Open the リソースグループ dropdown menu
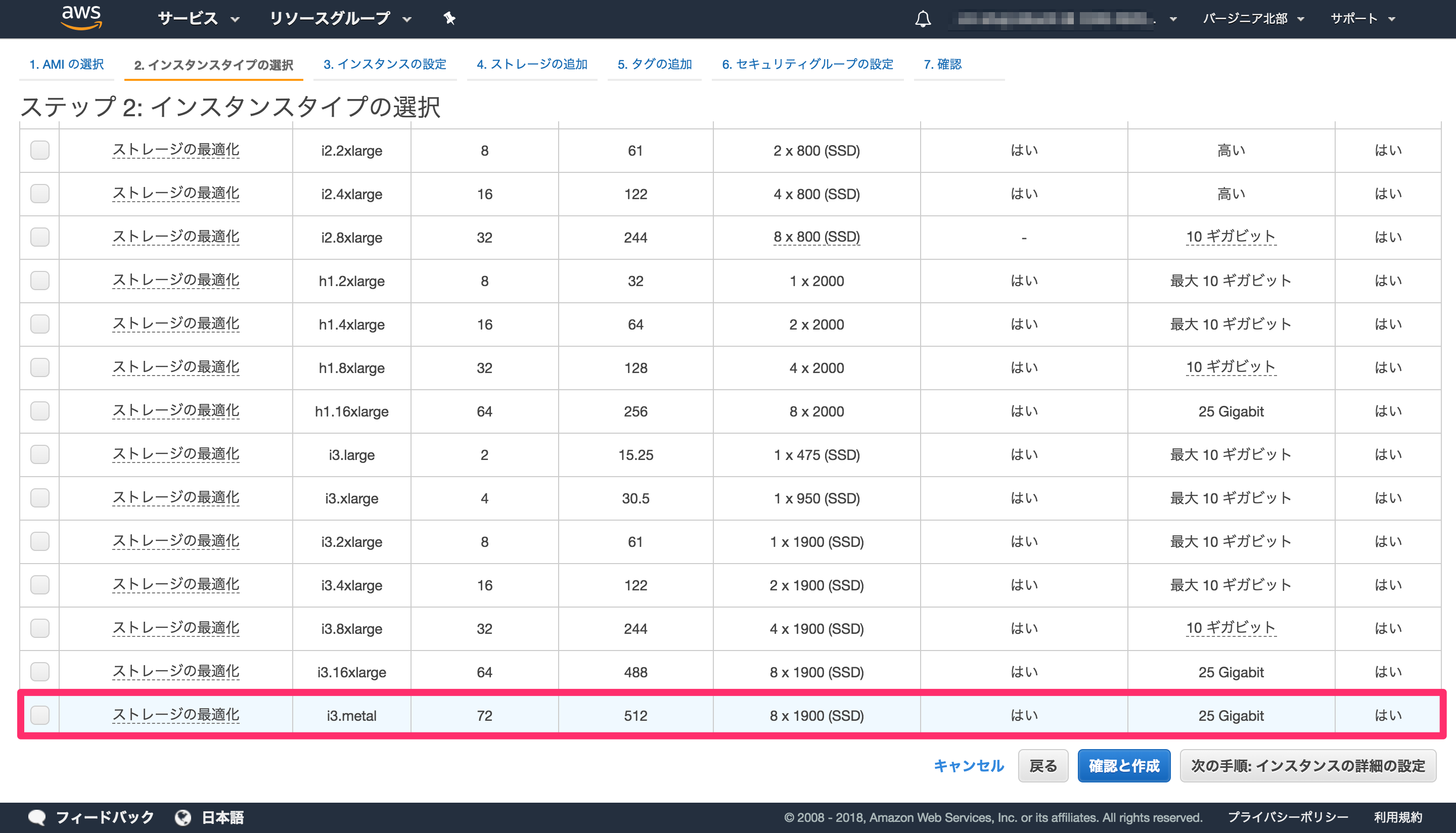This screenshot has width=1456, height=833. pos(340,18)
